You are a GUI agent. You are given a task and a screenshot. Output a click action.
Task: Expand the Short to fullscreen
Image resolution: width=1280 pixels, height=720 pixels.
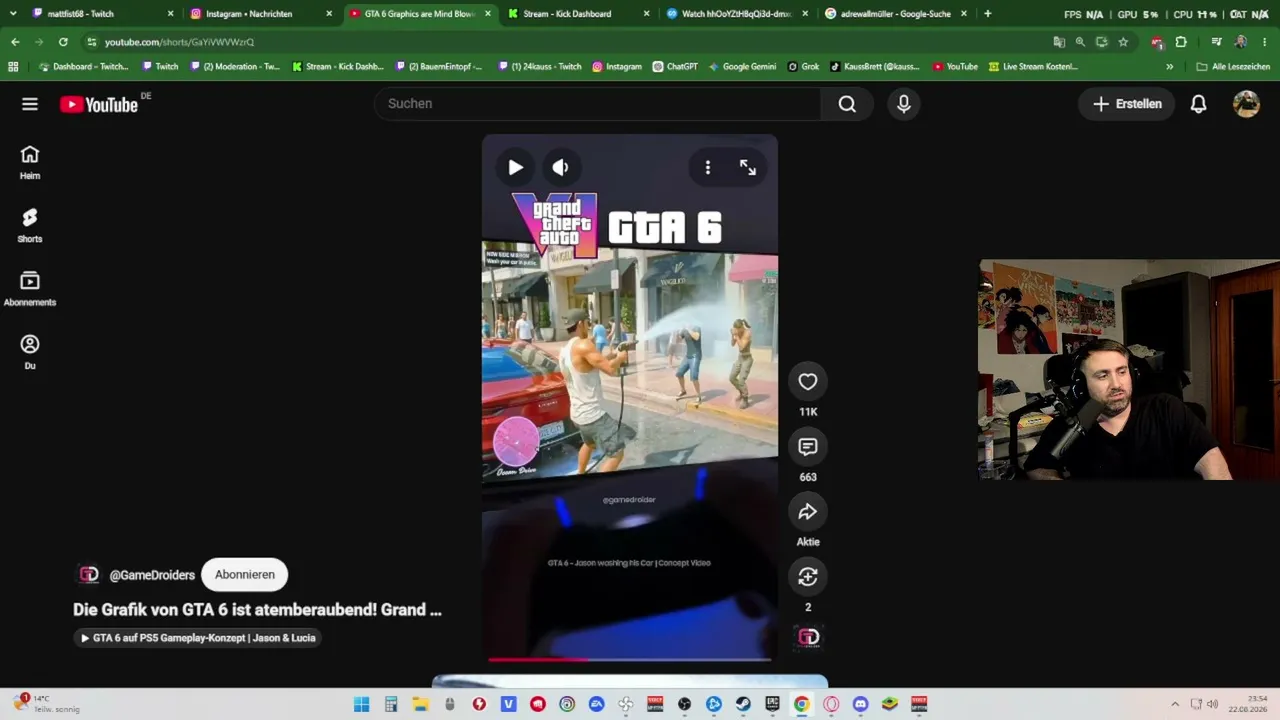point(748,167)
